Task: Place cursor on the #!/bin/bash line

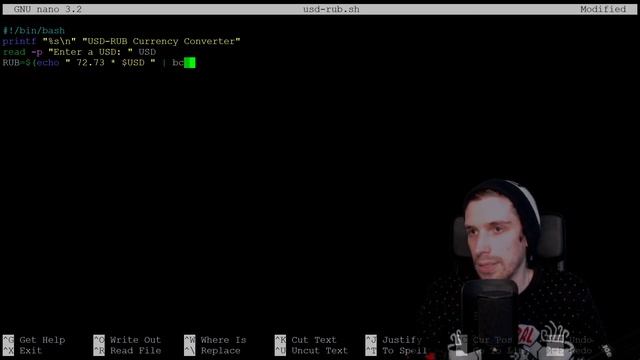Action: [33, 31]
